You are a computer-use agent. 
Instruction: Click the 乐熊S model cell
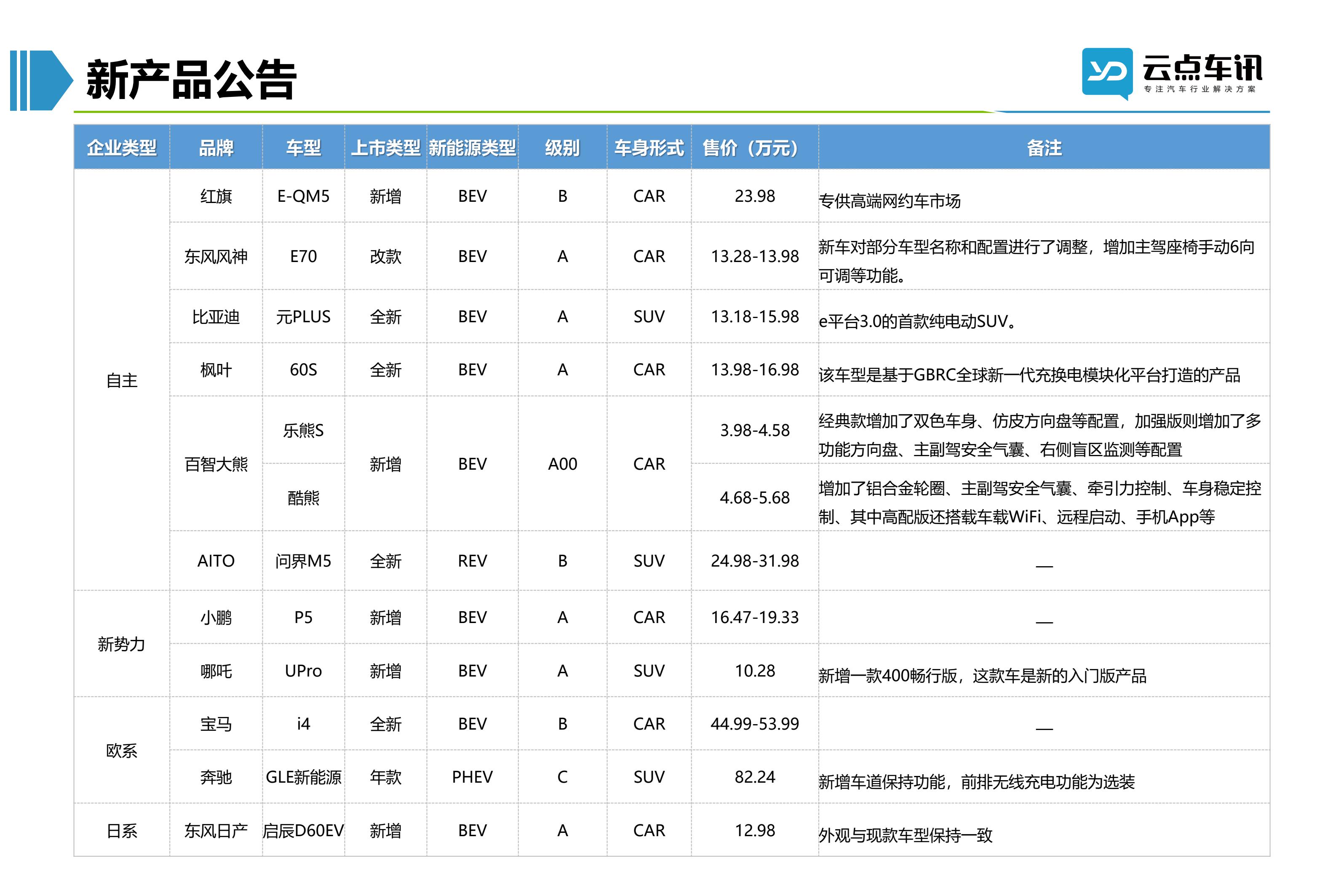303,430
